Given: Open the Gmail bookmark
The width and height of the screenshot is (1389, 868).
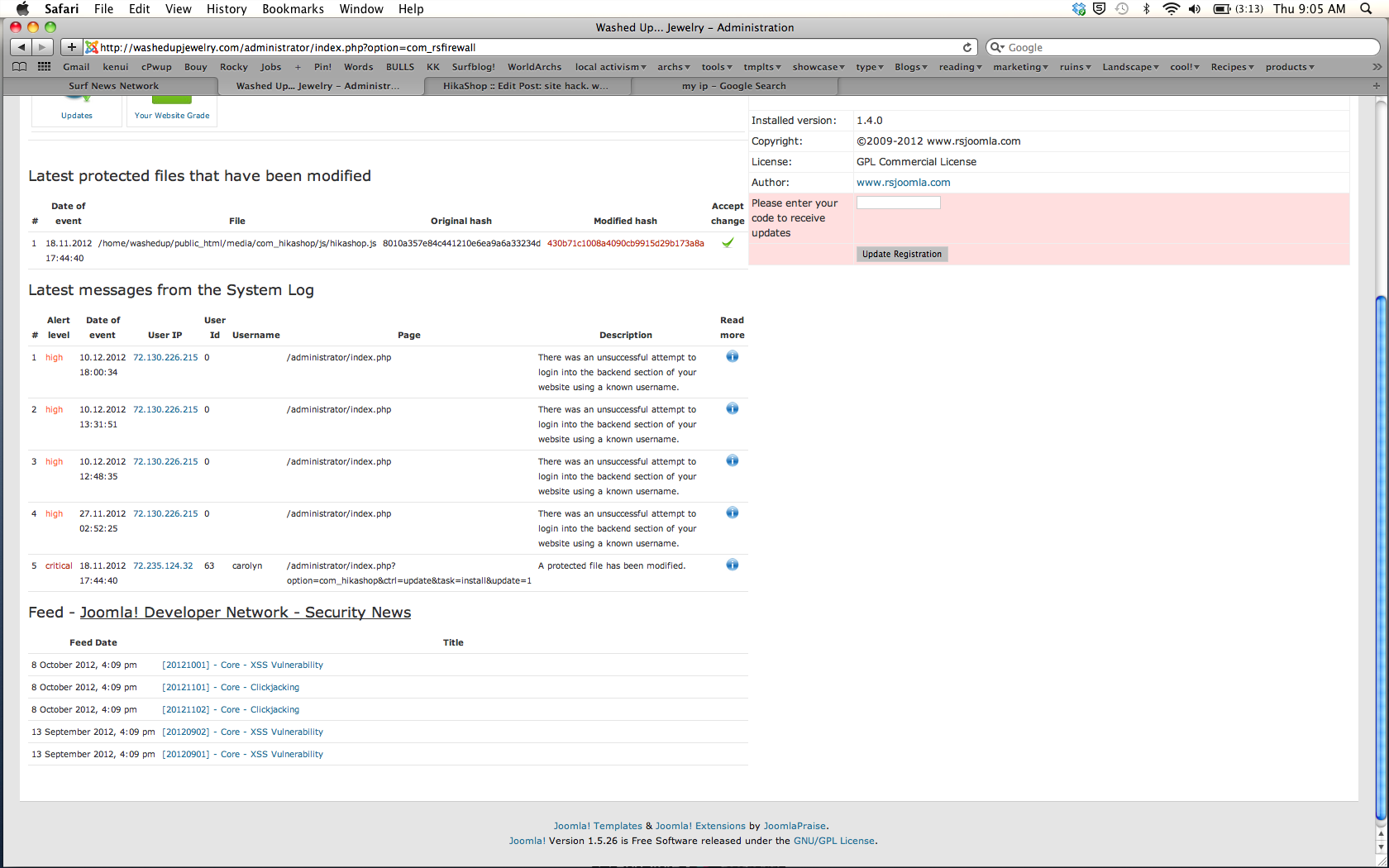Looking at the screenshot, I should (x=76, y=67).
